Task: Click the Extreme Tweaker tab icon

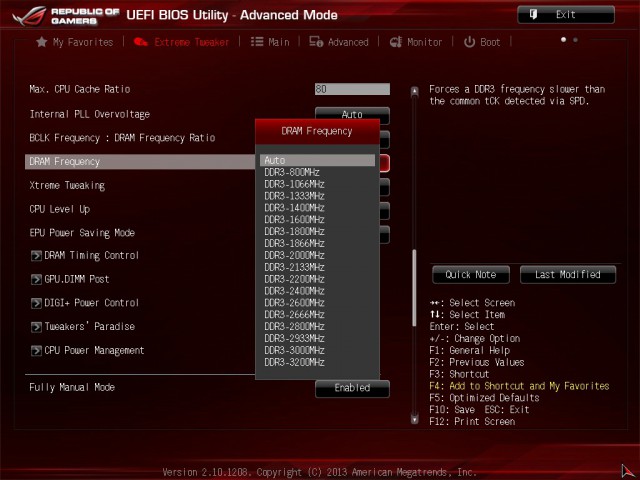Action: click(x=141, y=42)
